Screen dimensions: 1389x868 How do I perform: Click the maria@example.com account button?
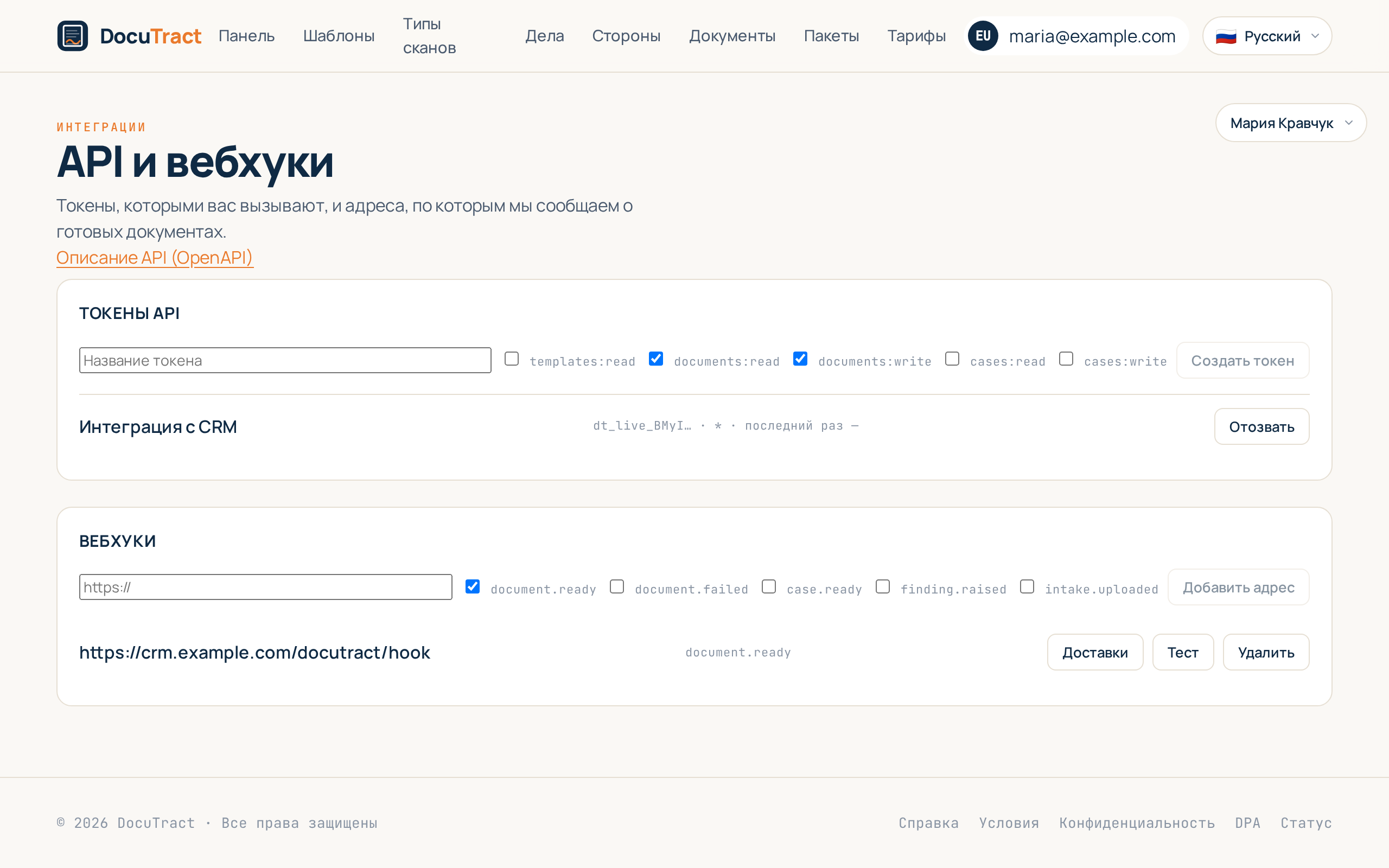click(1076, 36)
